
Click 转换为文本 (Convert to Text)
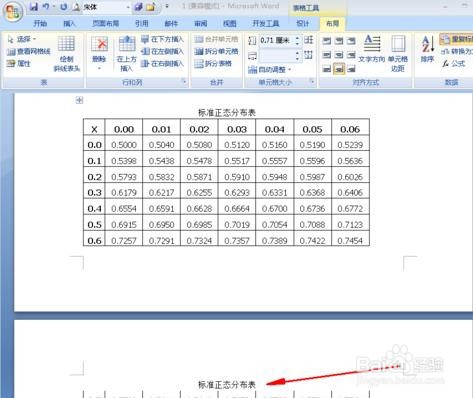pyautogui.click(x=457, y=51)
